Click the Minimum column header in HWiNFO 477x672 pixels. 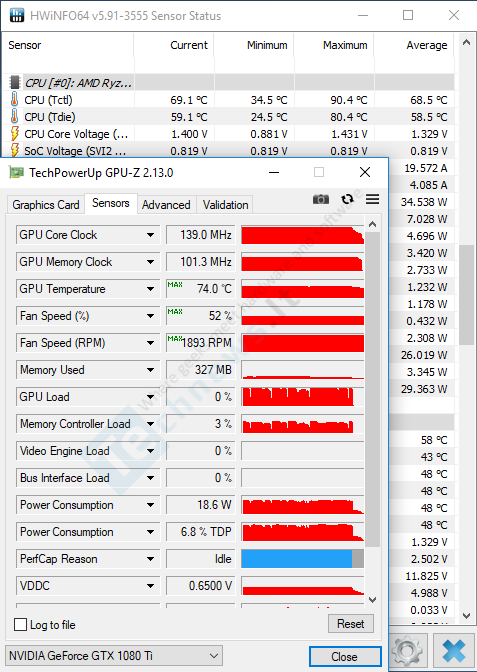[x=254, y=45]
